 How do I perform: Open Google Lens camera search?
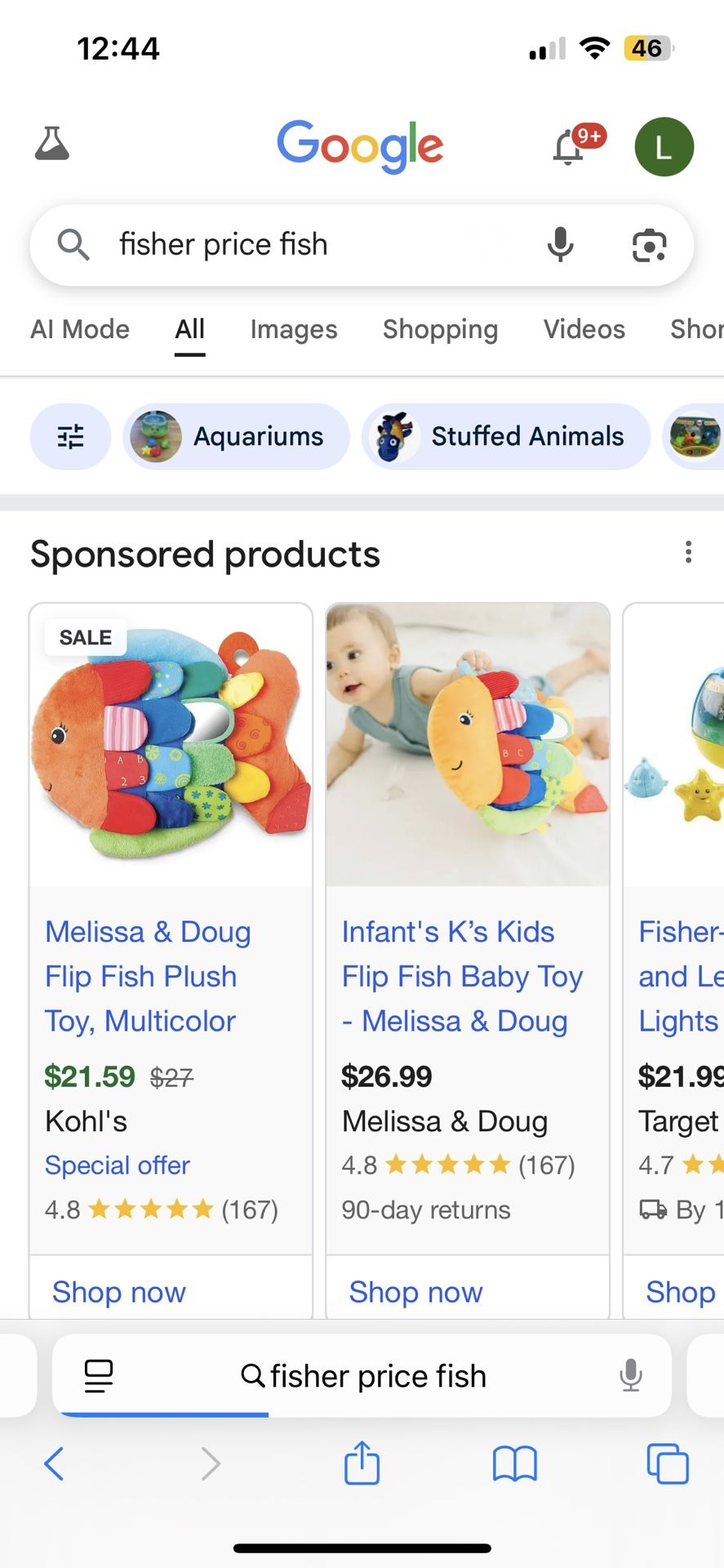click(x=649, y=245)
